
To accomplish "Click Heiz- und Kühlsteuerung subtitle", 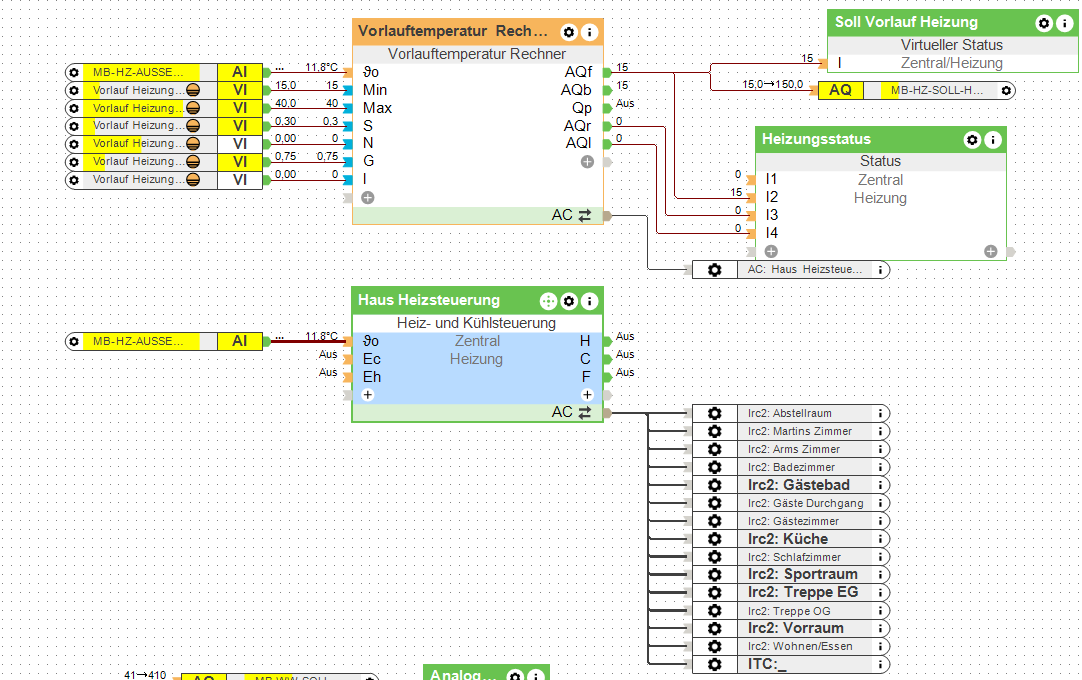I will tap(476, 323).
